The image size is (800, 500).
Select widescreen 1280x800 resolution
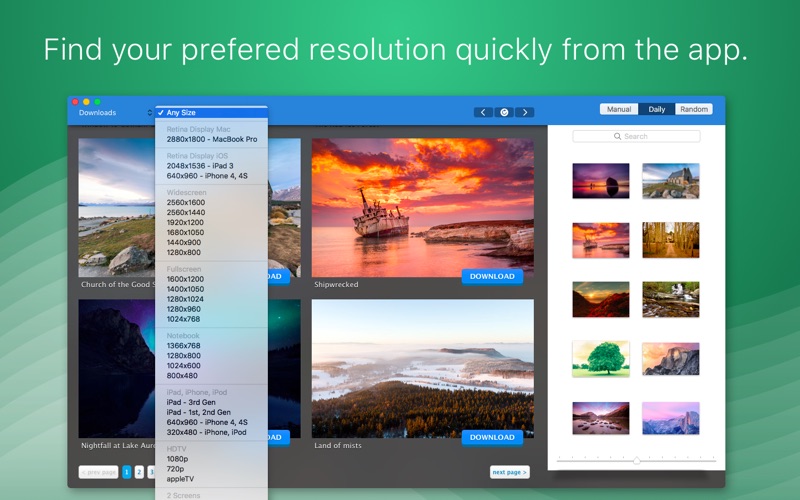tap(211, 253)
